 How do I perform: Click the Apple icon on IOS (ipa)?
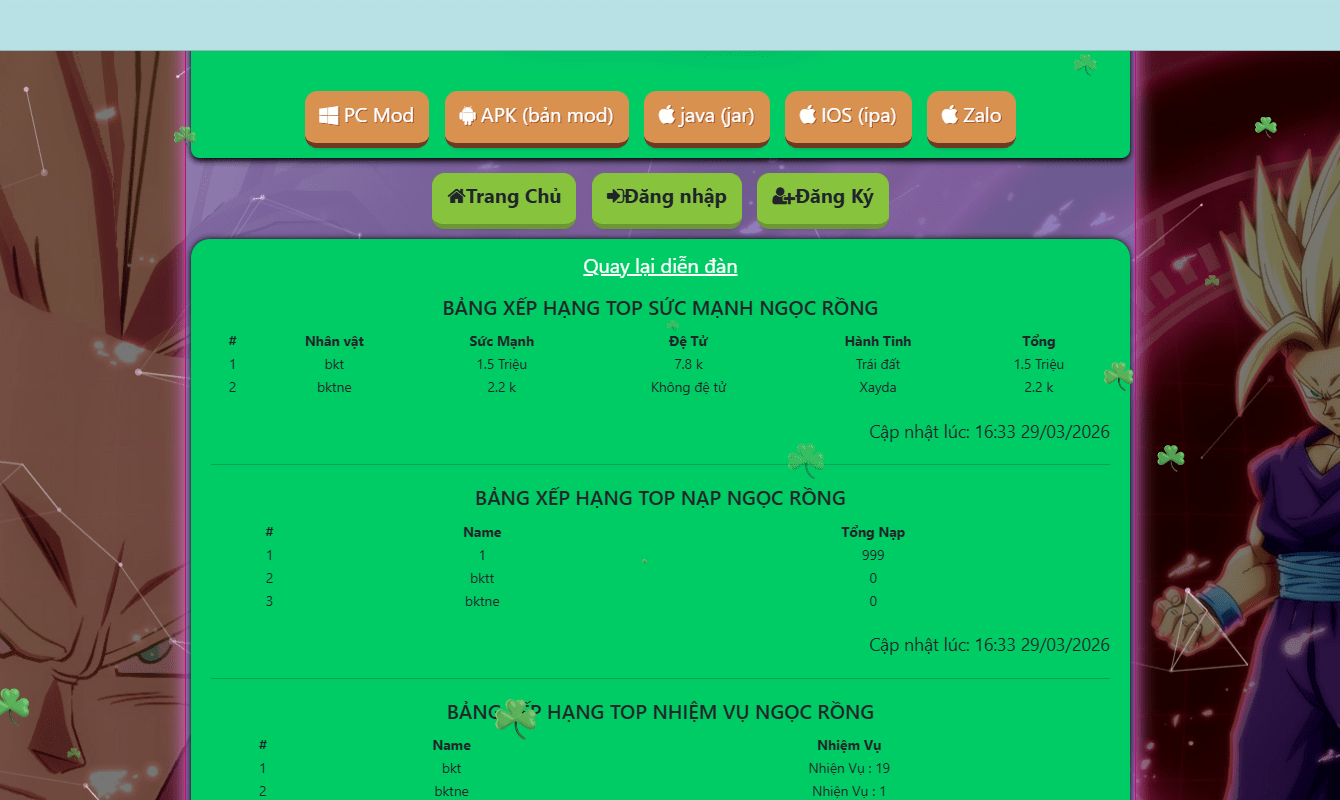(x=808, y=115)
